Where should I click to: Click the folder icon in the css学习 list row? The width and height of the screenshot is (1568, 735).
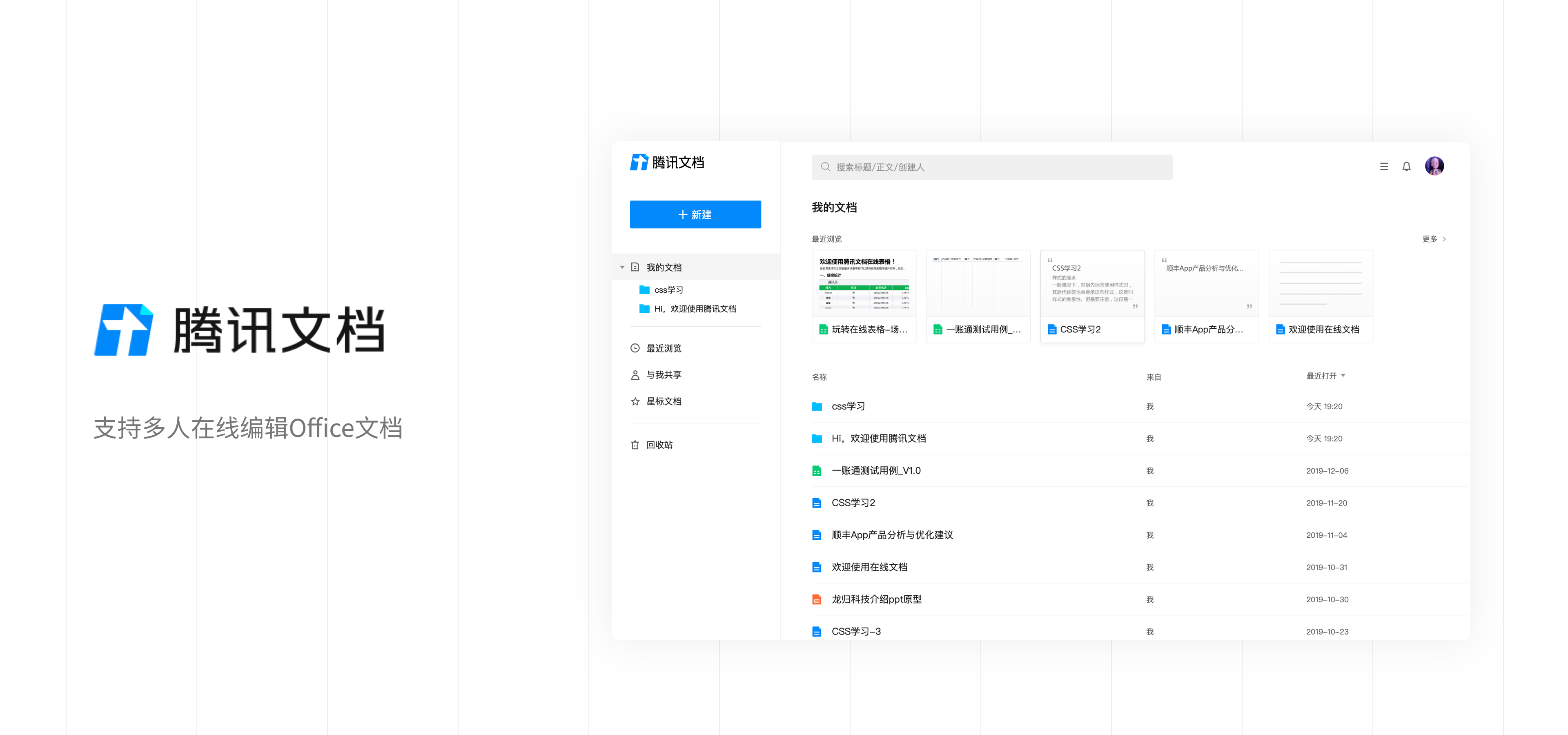817,406
